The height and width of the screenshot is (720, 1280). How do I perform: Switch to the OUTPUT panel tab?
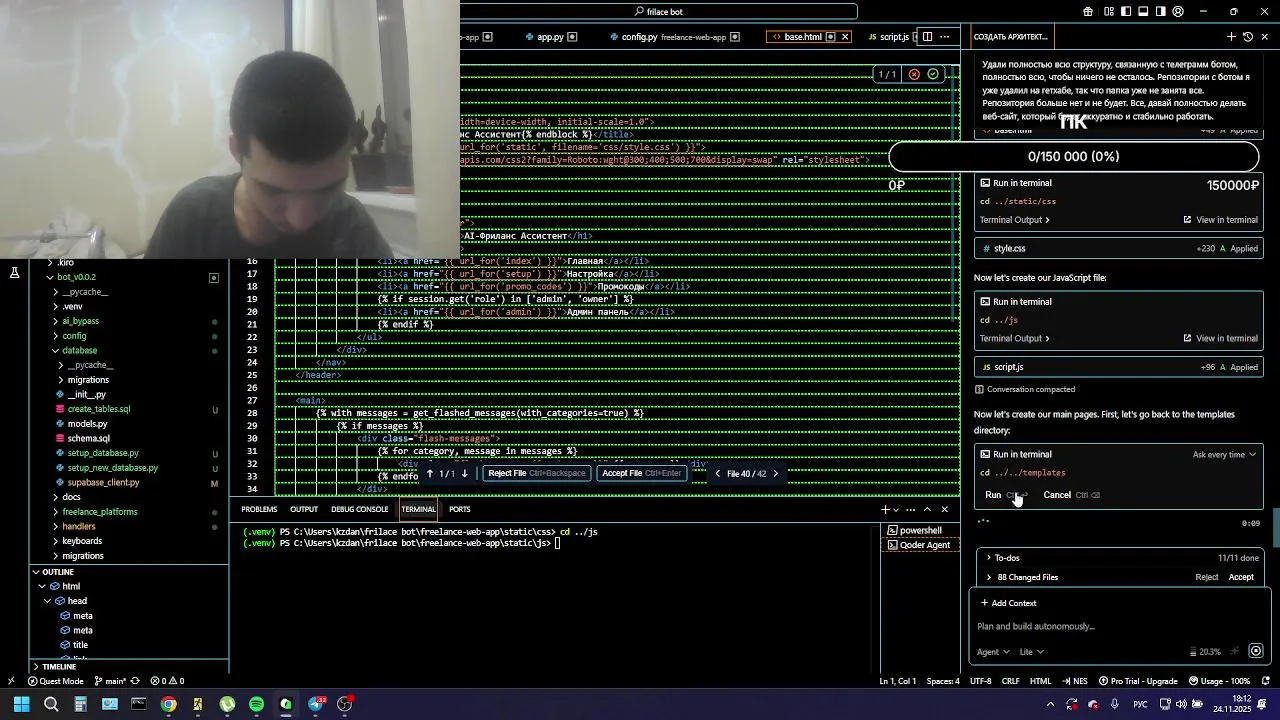coord(304,510)
